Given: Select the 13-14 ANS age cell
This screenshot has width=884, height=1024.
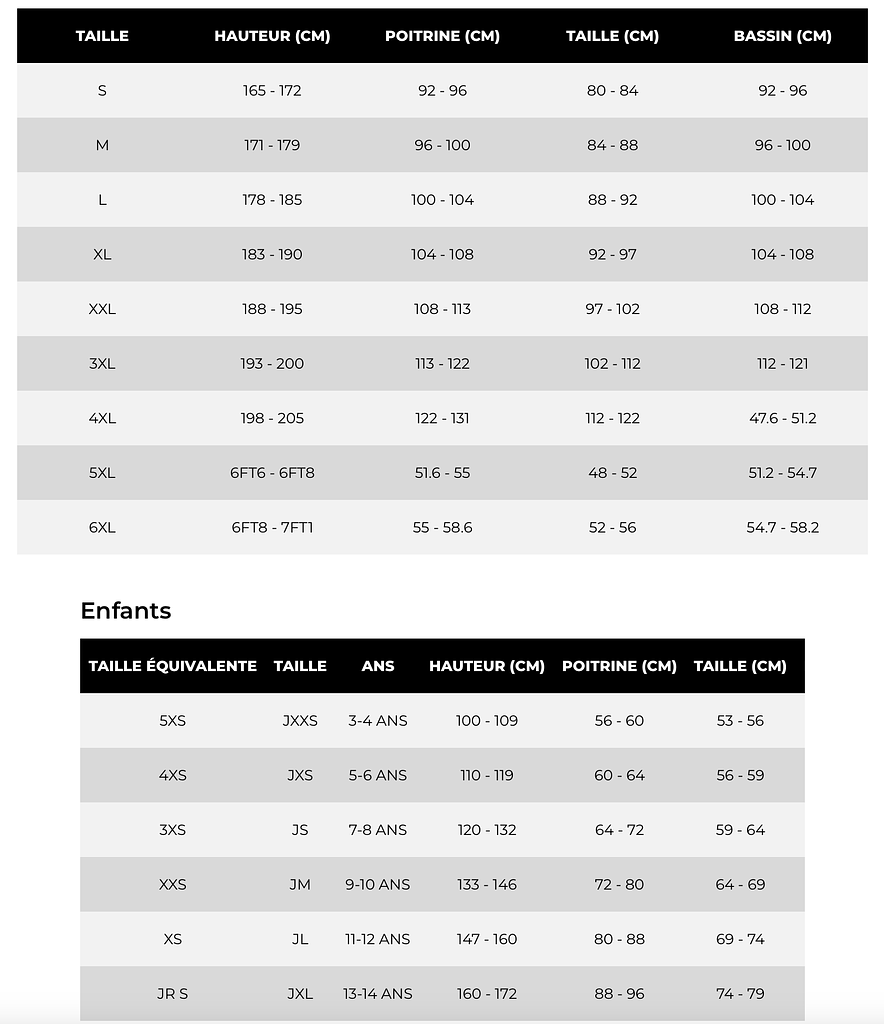Looking at the screenshot, I should [378, 994].
